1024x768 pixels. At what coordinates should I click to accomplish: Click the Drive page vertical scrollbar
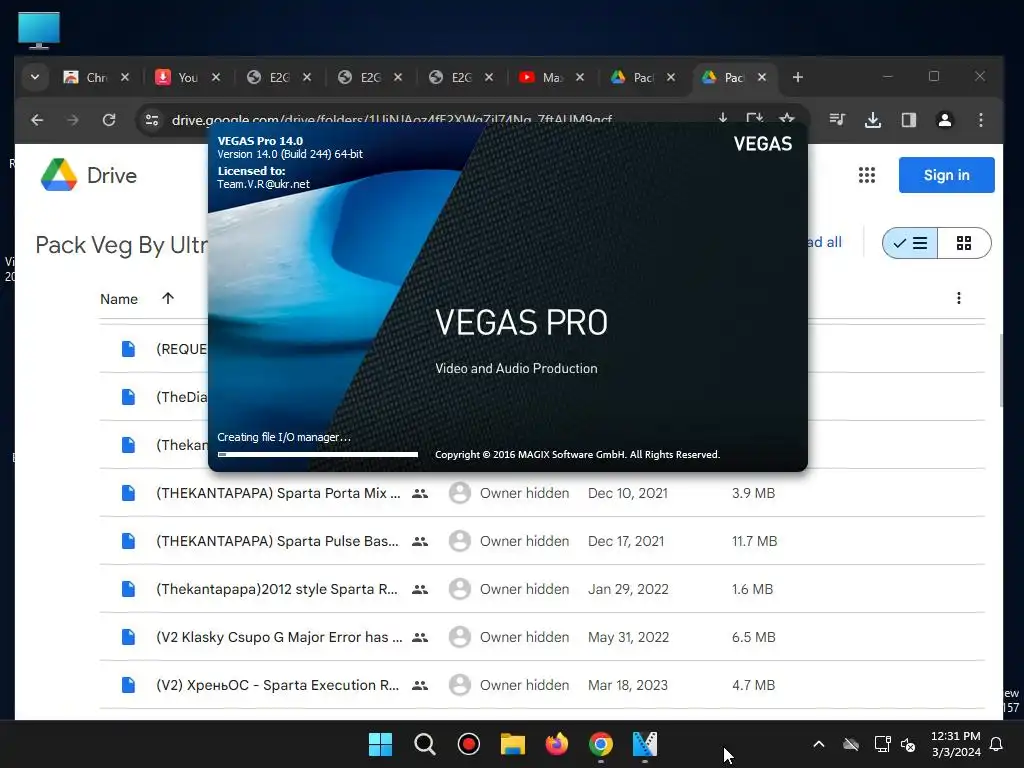coord(1001,370)
